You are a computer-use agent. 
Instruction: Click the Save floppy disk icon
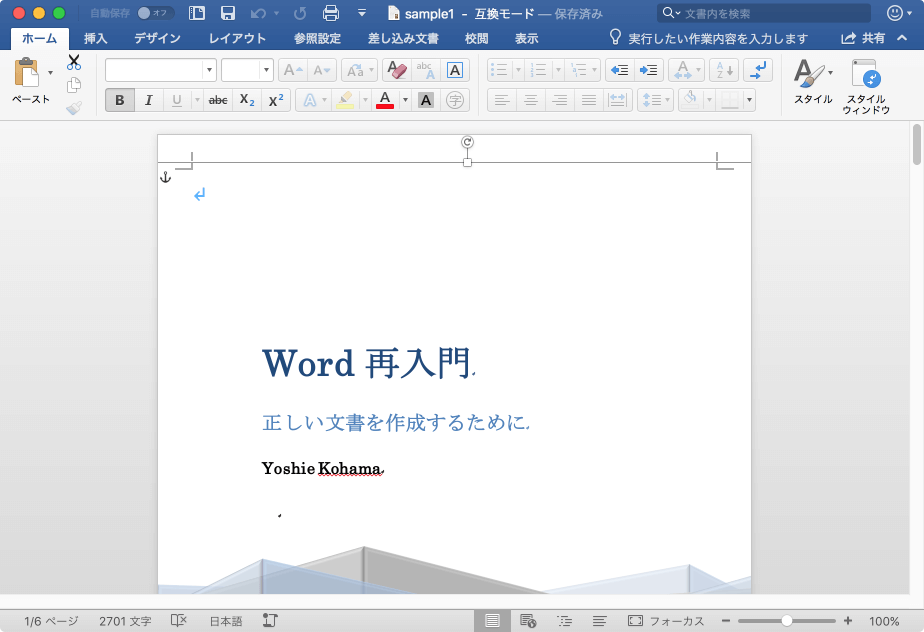click(x=228, y=13)
